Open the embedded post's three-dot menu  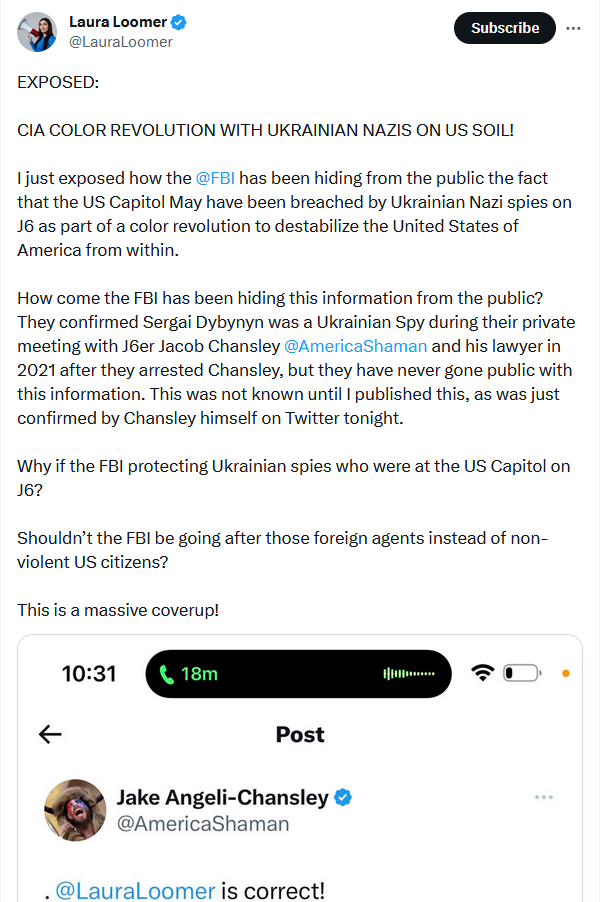(543, 797)
